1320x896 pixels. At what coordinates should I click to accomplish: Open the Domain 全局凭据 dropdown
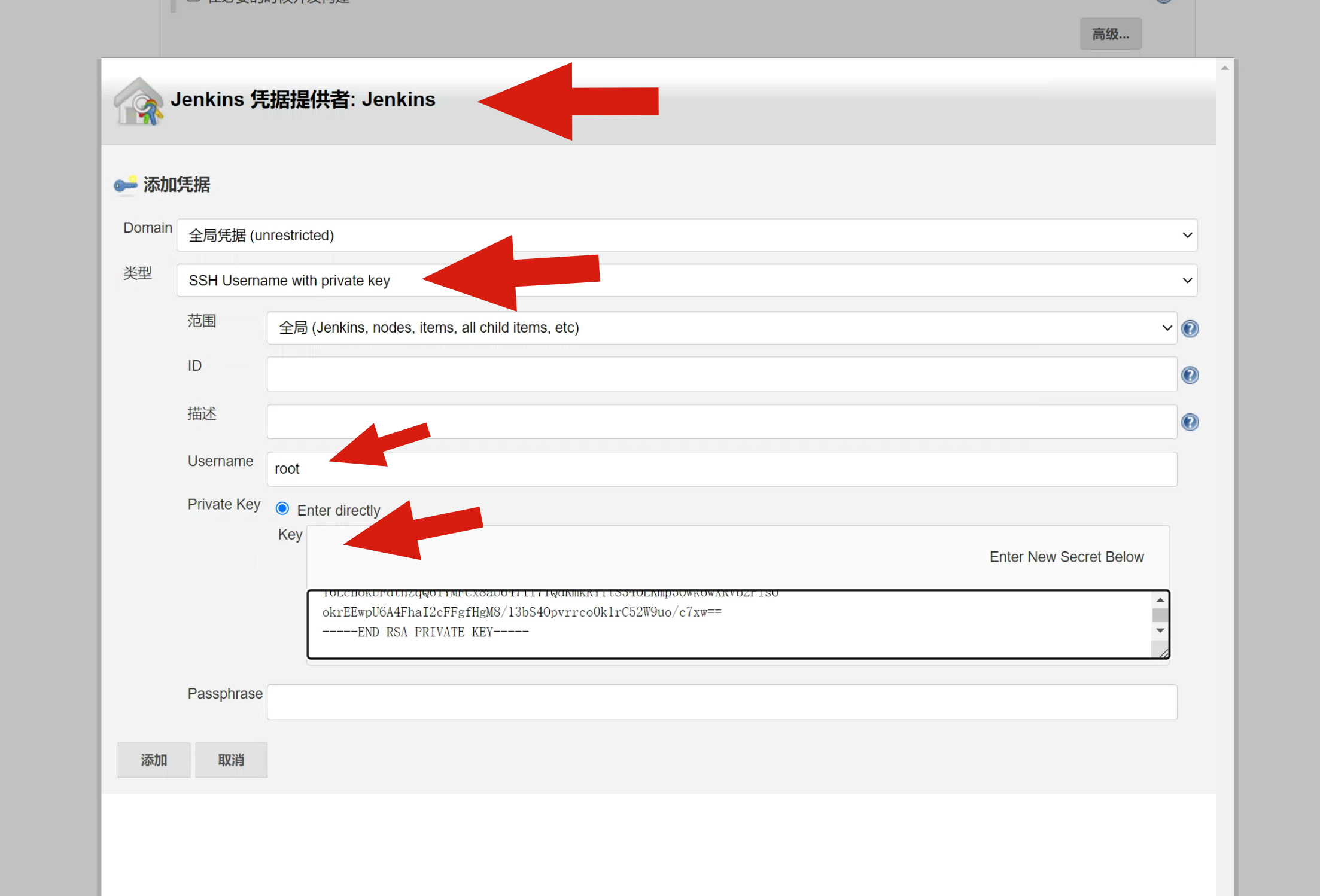[x=686, y=235]
